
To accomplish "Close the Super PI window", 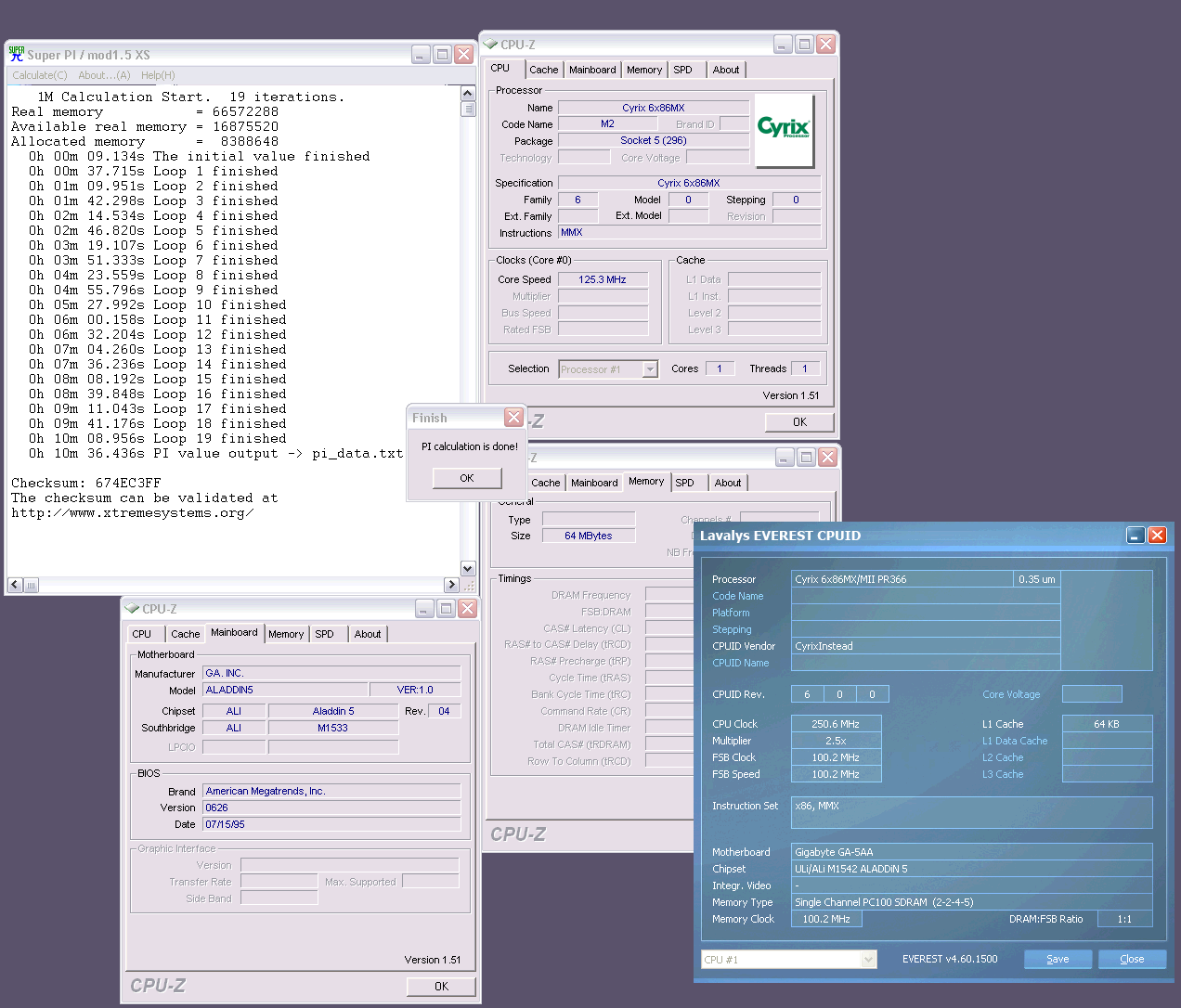I will click(465, 54).
